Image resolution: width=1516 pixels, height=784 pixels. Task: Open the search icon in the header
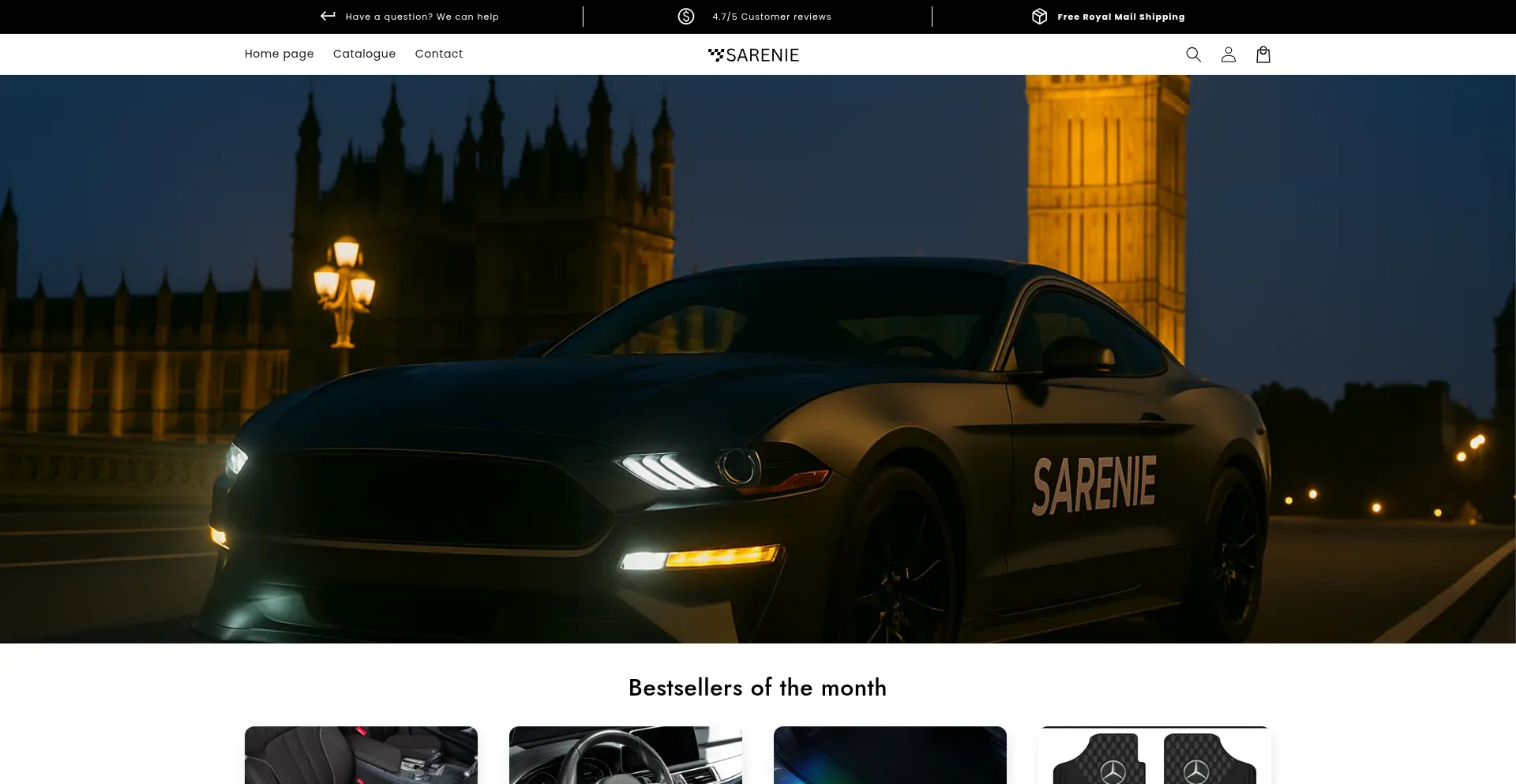[1193, 54]
